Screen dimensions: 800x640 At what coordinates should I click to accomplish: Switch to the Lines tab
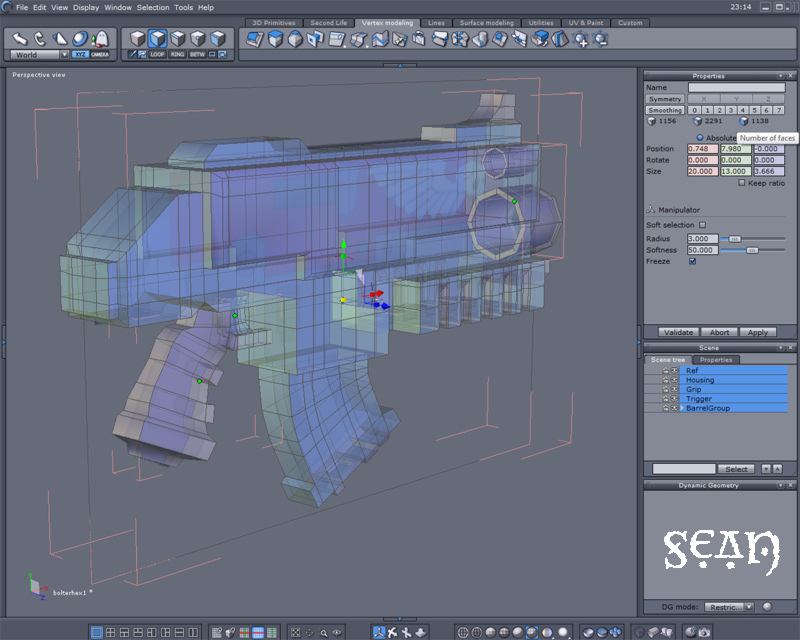436,23
